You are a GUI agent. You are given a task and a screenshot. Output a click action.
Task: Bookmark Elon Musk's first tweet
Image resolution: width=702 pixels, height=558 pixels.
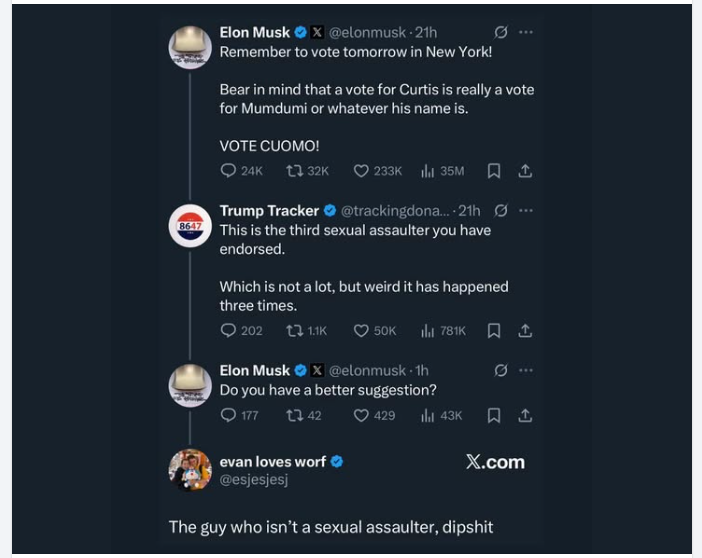(x=493, y=171)
